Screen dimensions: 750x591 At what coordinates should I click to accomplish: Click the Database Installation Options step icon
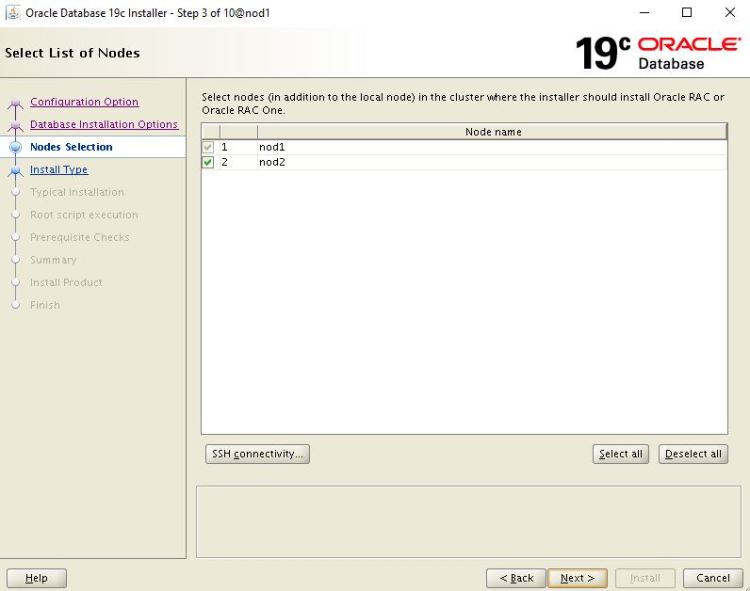click(x=15, y=125)
